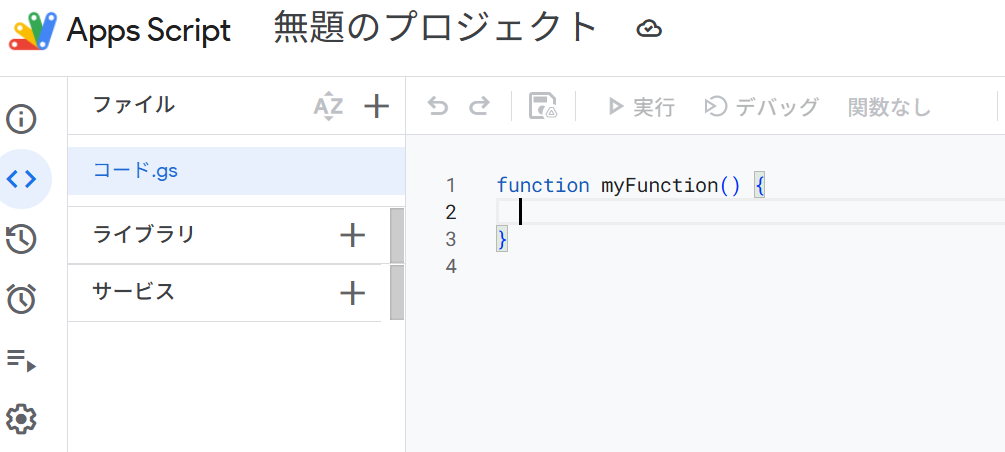Add a library using ライブラリ plus

(x=352, y=236)
